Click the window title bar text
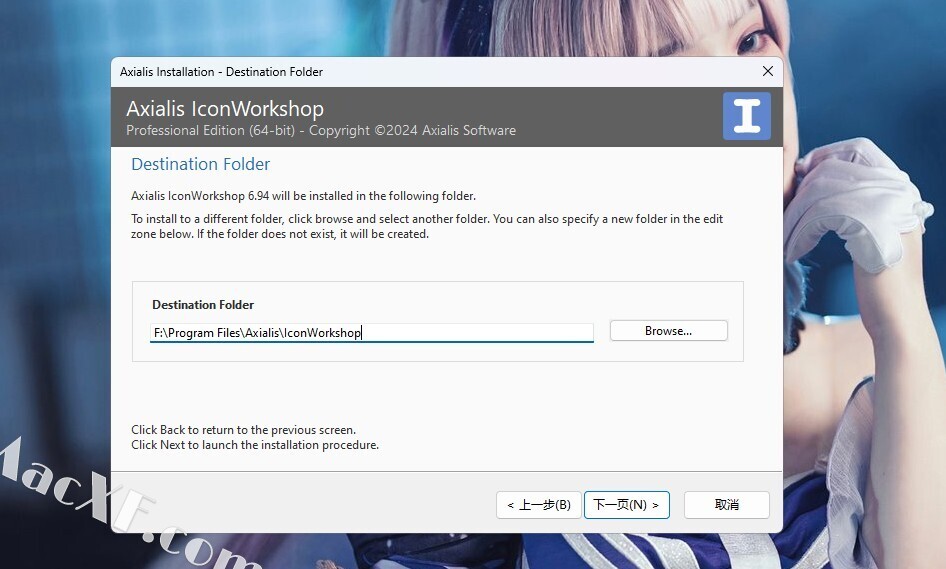The width and height of the screenshot is (946, 569). tap(221, 72)
